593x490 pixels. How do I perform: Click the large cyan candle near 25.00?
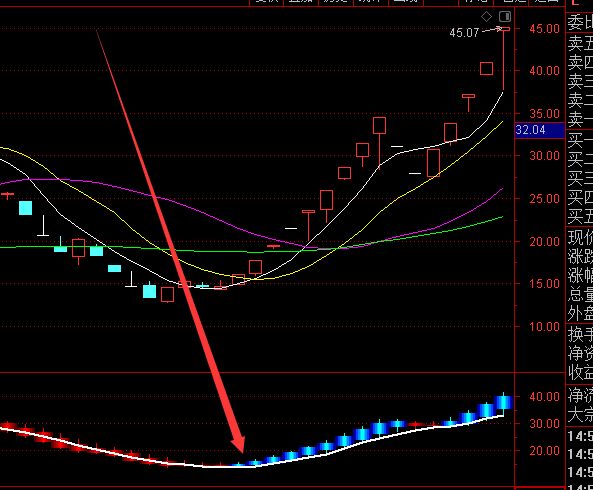[25, 208]
